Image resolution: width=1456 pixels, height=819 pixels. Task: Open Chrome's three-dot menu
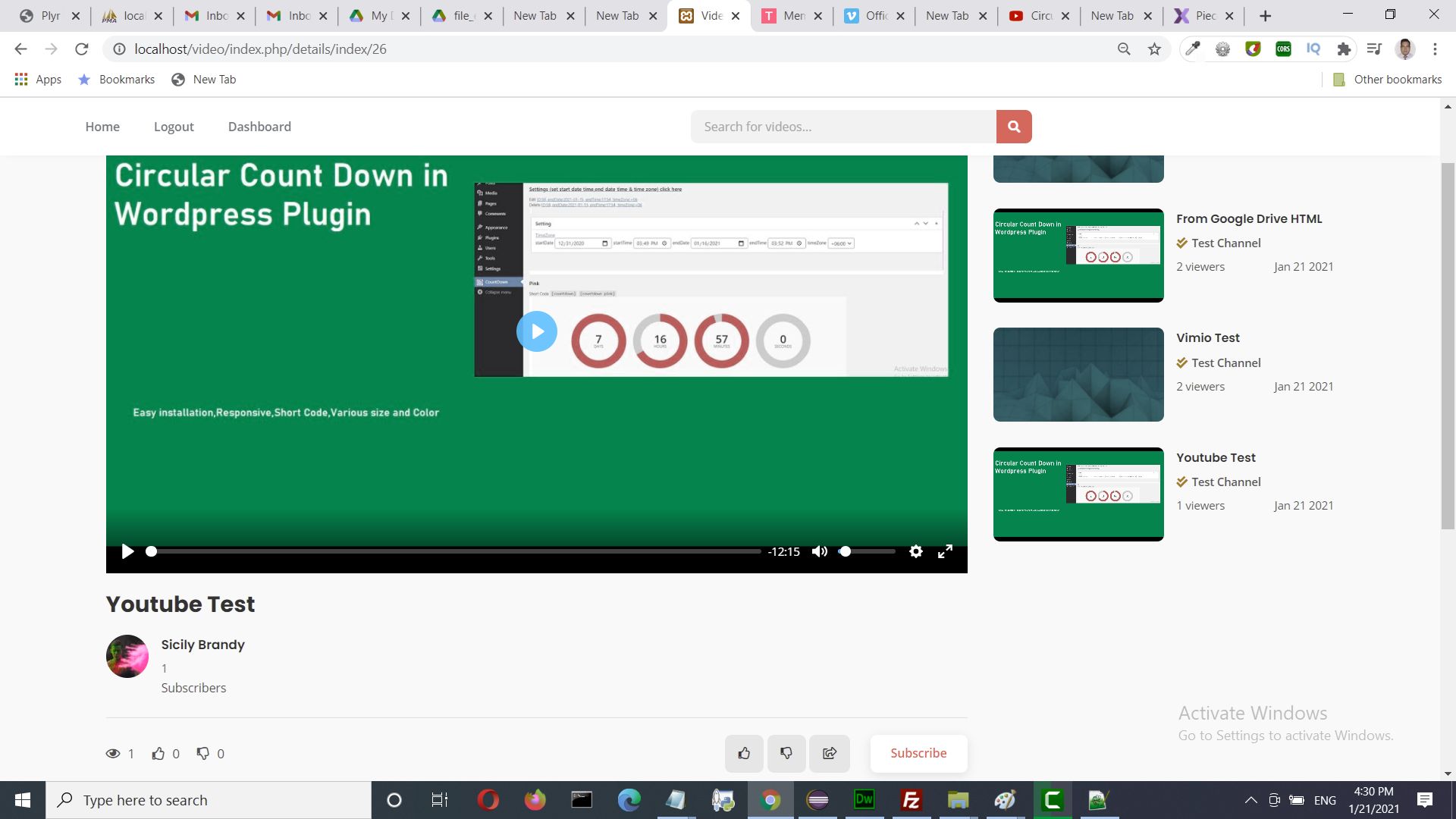(x=1435, y=49)
